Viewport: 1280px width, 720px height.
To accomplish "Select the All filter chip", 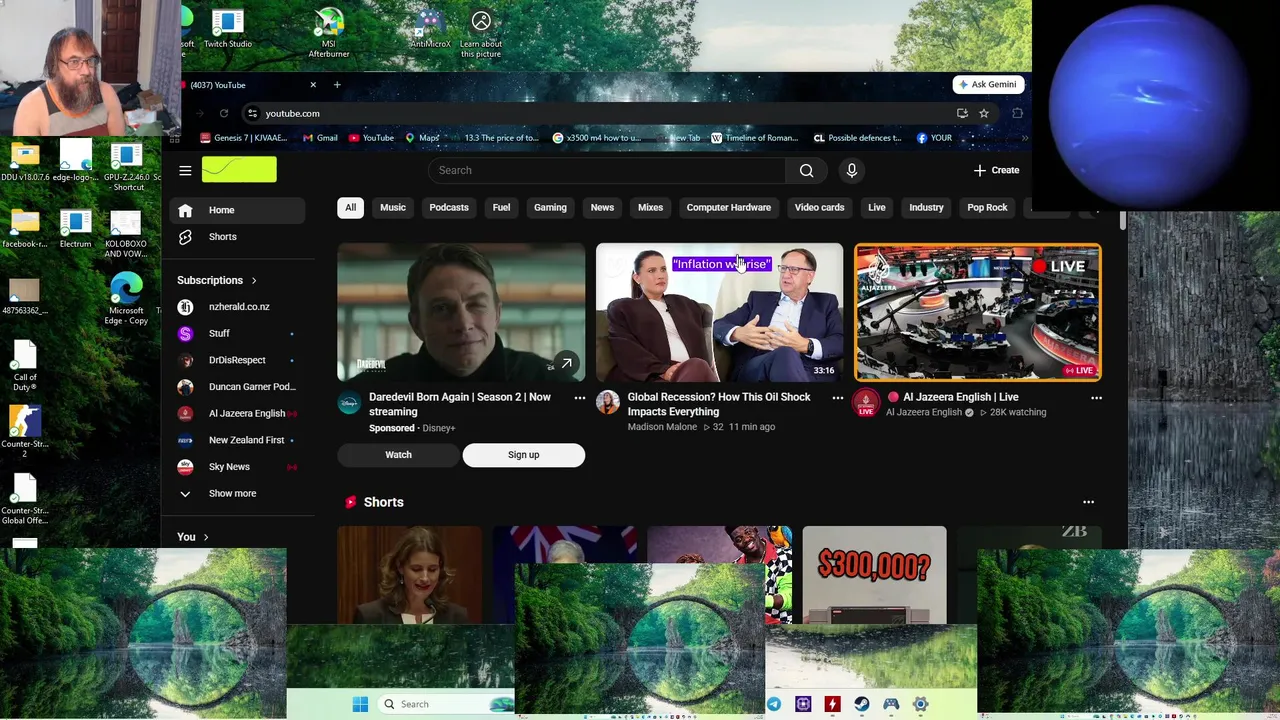I will 350,207.
